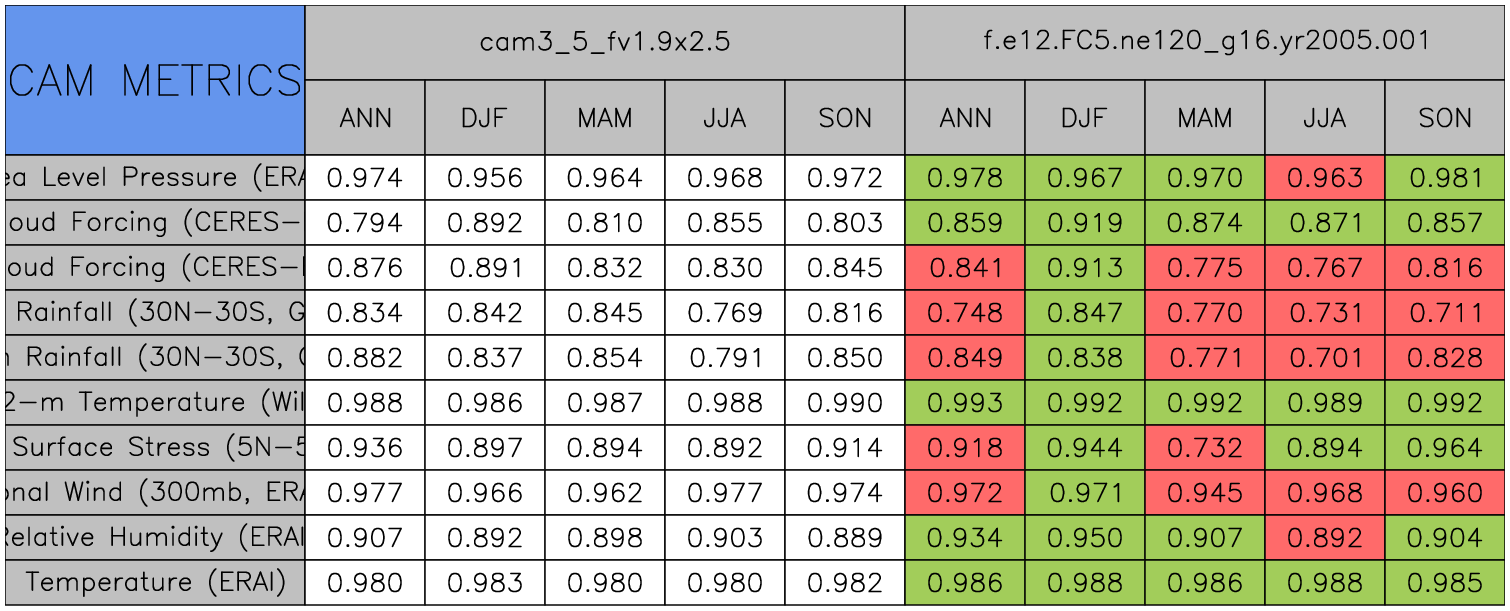
Task: Click the Zonal Wind 300mb row label
Action: (155, 493)
